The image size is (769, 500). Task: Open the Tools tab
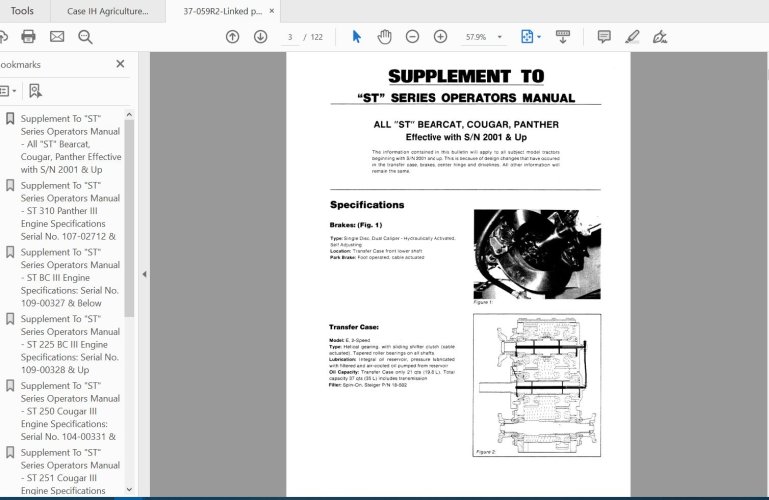(x=22, y=11)
